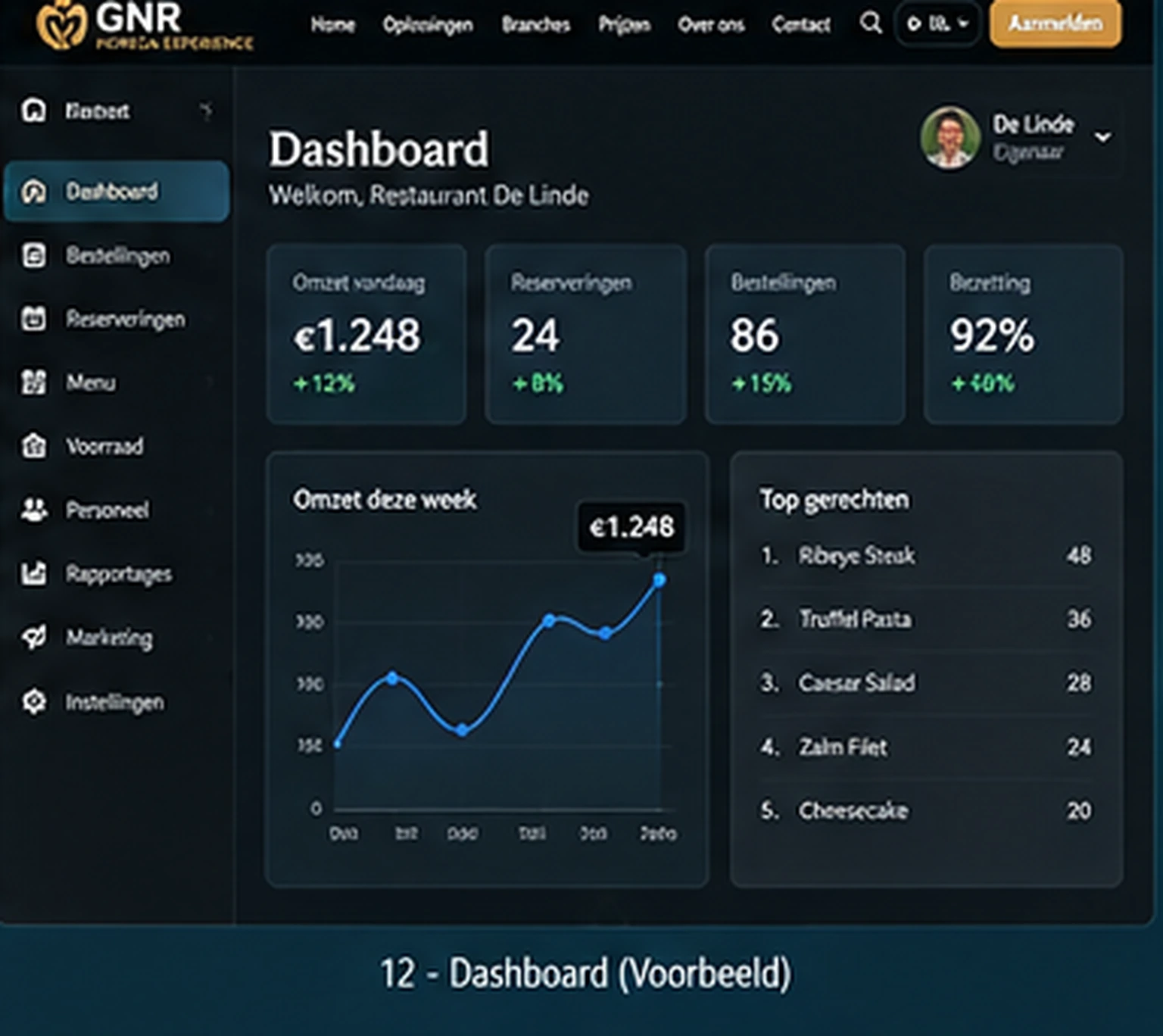Open the language selector dropdown
The height and width of the screenshot is (1036, 1163).
tap(937, 24)
